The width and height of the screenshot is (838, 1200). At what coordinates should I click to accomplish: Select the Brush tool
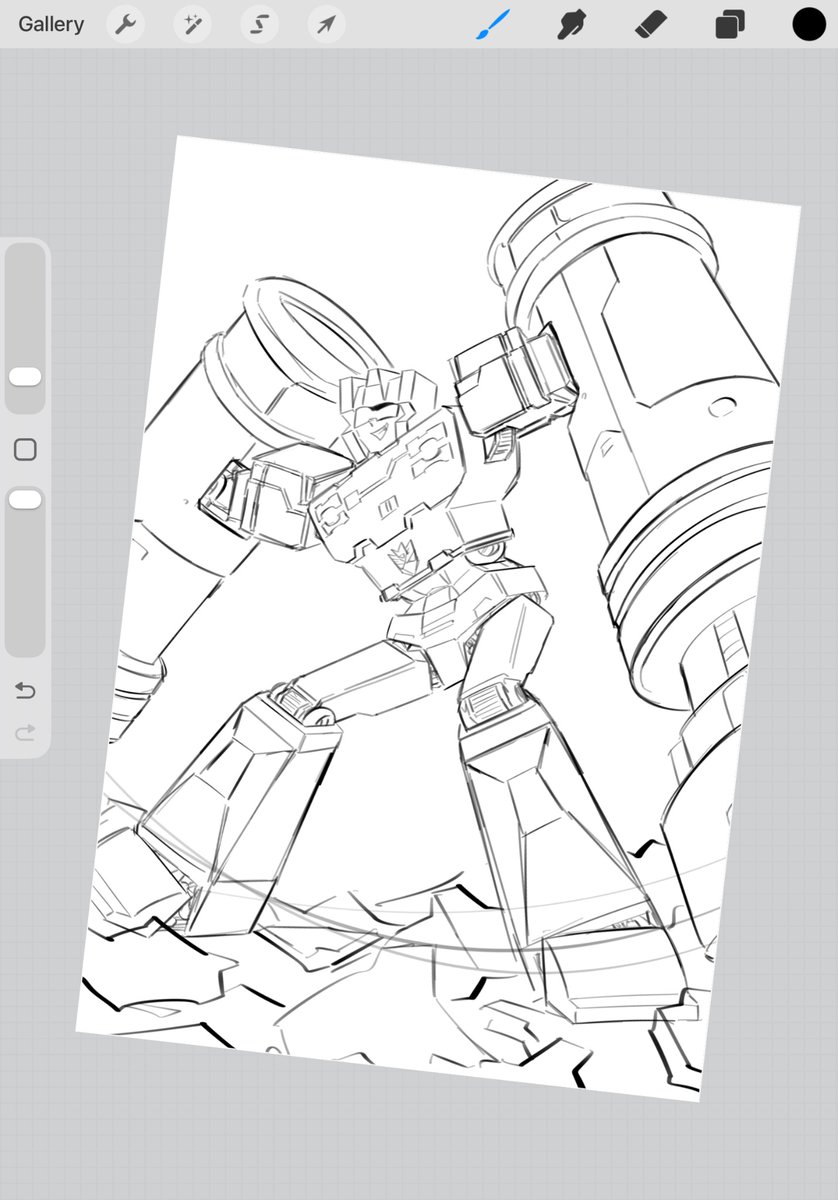click(492, 24)
